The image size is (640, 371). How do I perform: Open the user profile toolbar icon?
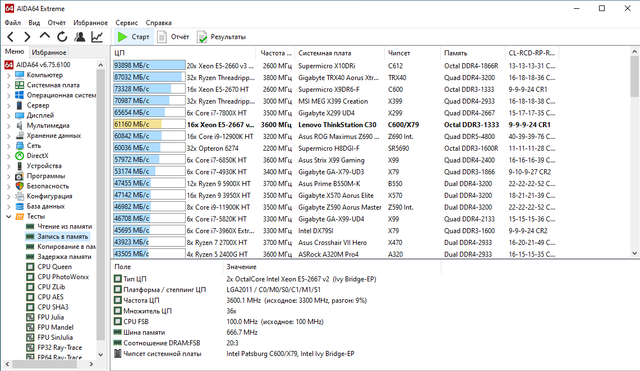(x=80, y=37)
